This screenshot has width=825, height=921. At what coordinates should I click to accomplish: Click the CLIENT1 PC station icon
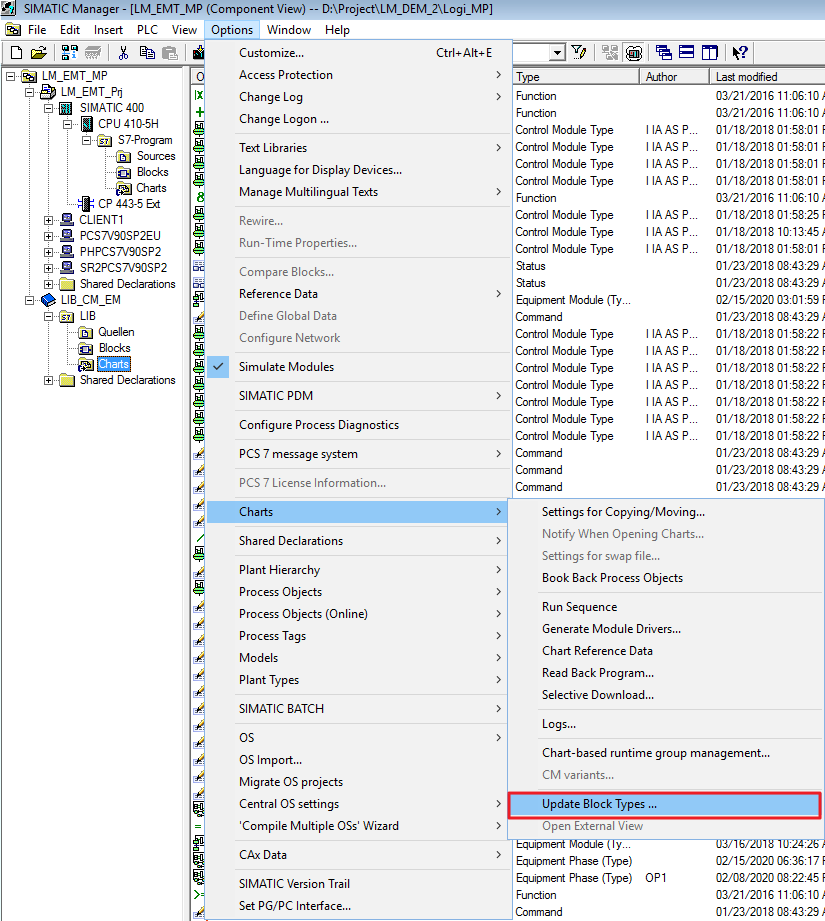(68, 220)
